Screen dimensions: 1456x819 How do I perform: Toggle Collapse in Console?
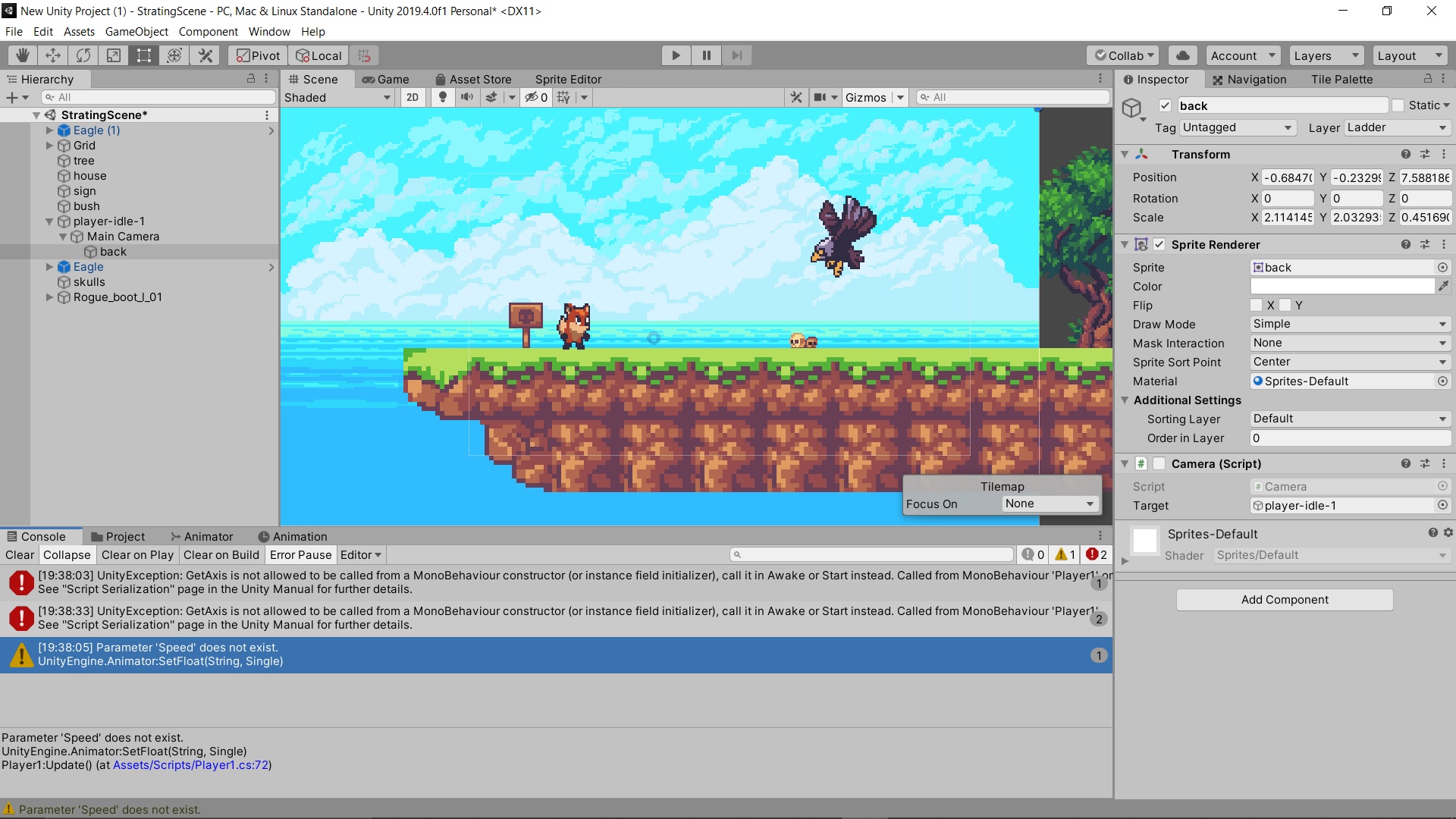coord(67,554)
